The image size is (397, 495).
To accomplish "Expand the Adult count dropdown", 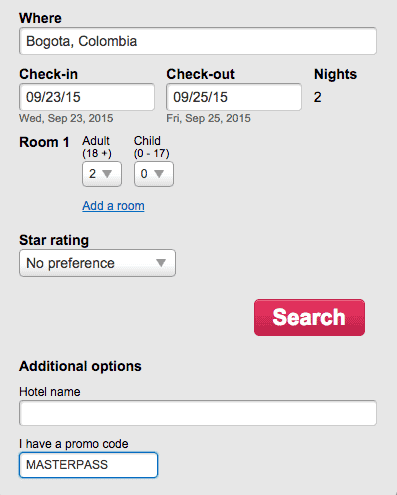I will pos(102,174).
